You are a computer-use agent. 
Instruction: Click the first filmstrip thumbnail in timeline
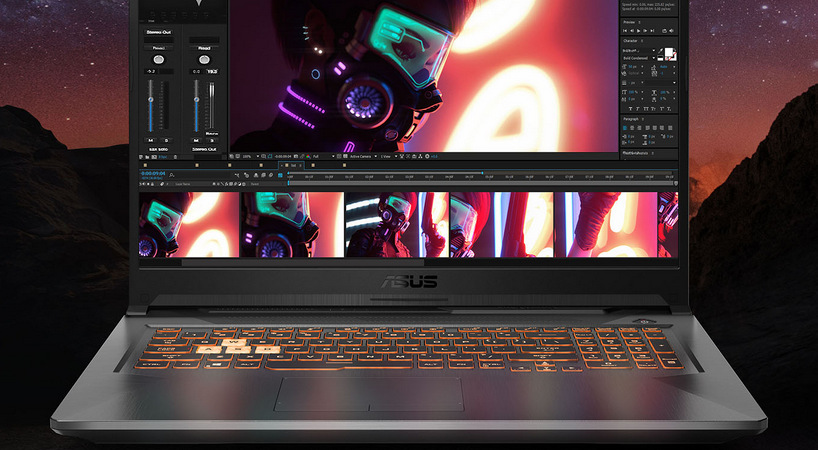coord(189,224)
